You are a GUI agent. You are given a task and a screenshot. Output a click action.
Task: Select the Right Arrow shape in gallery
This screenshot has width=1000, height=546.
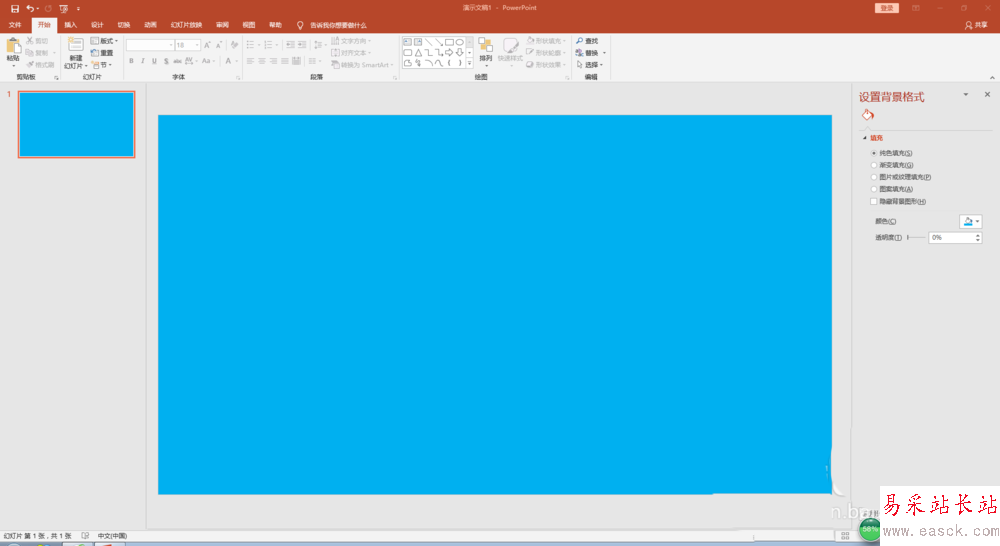450,52
